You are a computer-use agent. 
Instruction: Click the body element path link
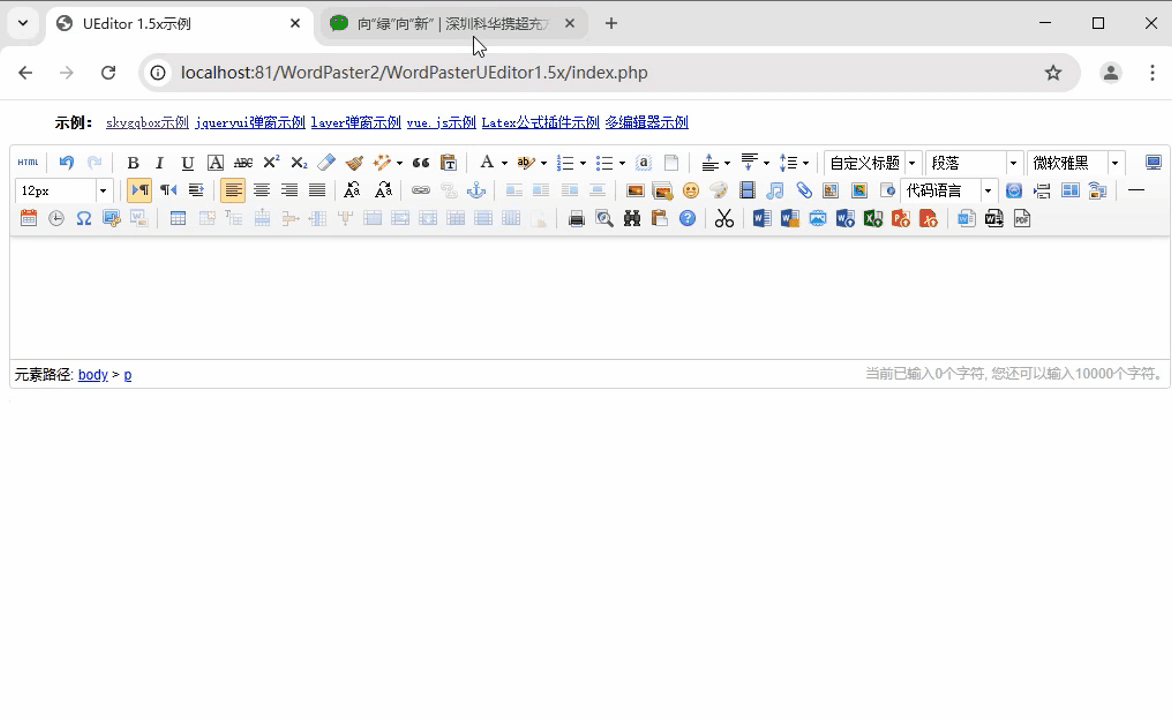click(x=93, y=375)
